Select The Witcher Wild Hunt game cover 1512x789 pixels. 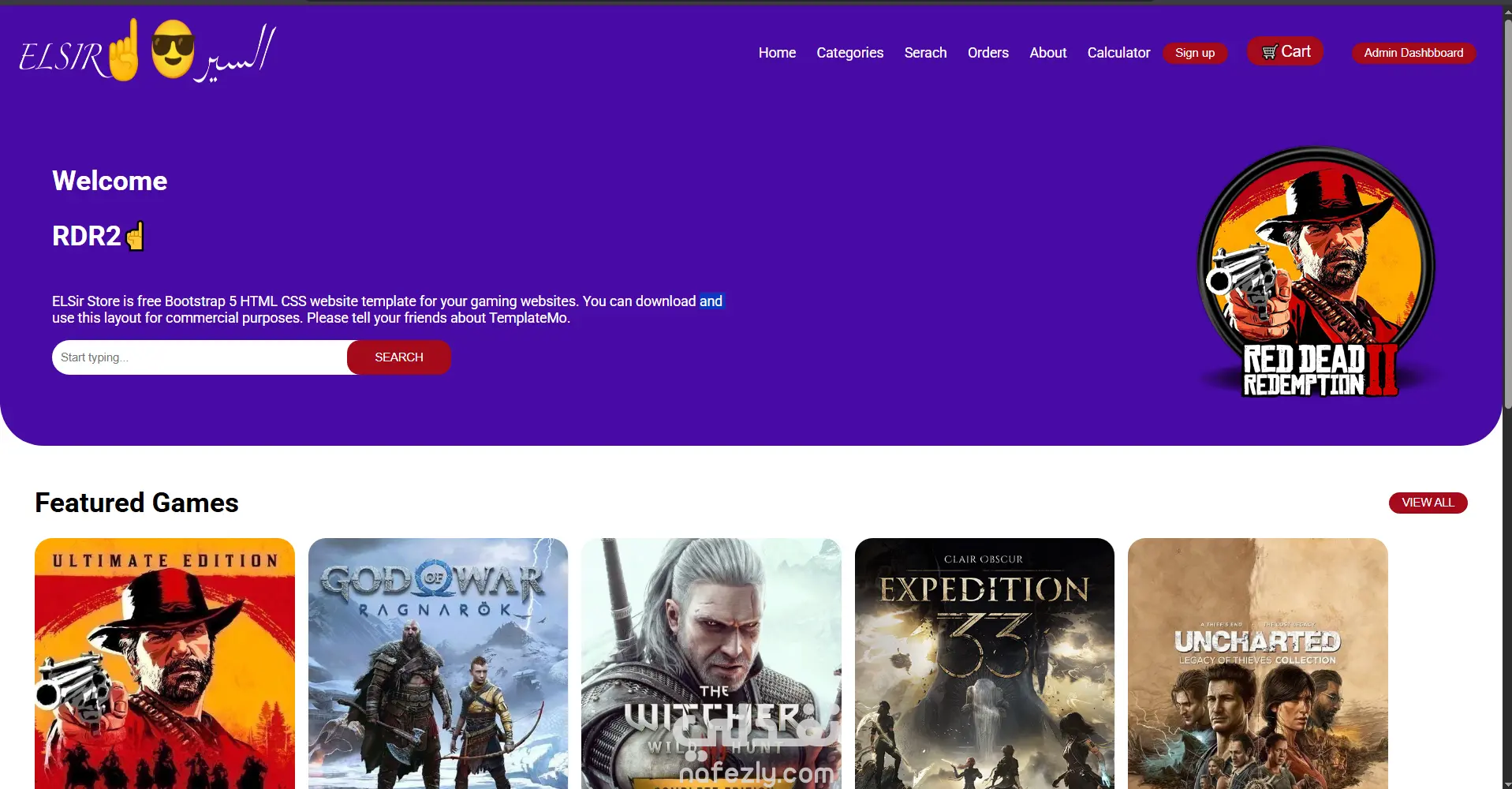point(711,664)
